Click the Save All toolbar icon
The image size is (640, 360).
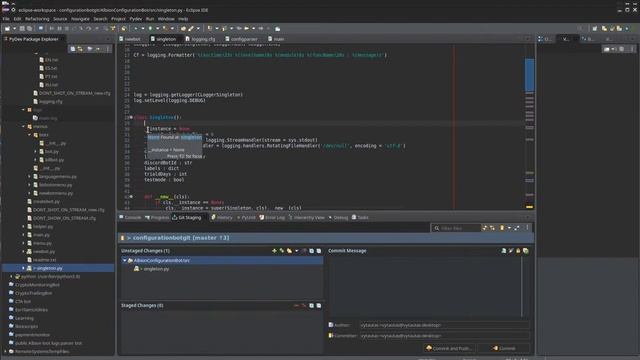point(29,29)
